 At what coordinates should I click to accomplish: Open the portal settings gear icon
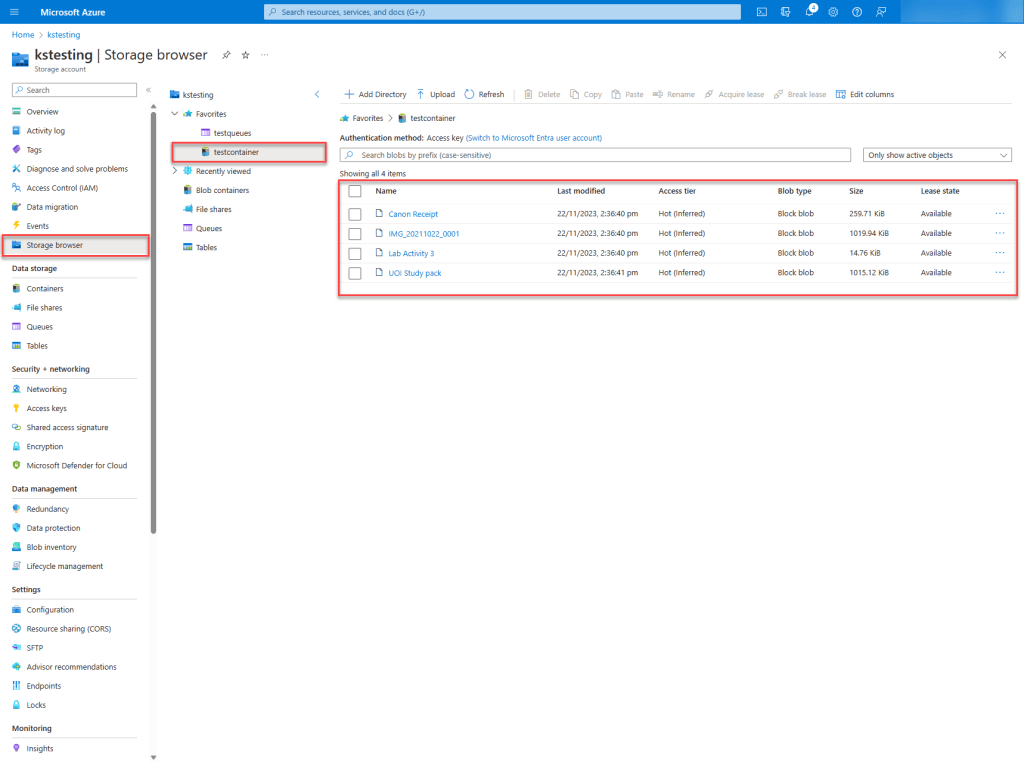[833, 12]
